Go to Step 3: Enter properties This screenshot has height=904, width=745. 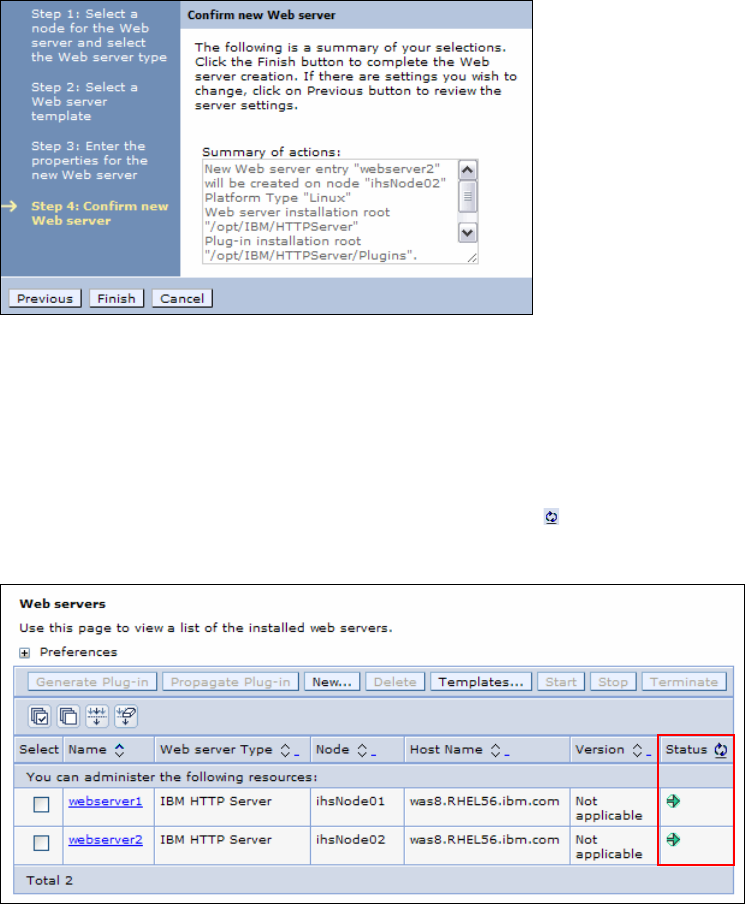[89, 160]
